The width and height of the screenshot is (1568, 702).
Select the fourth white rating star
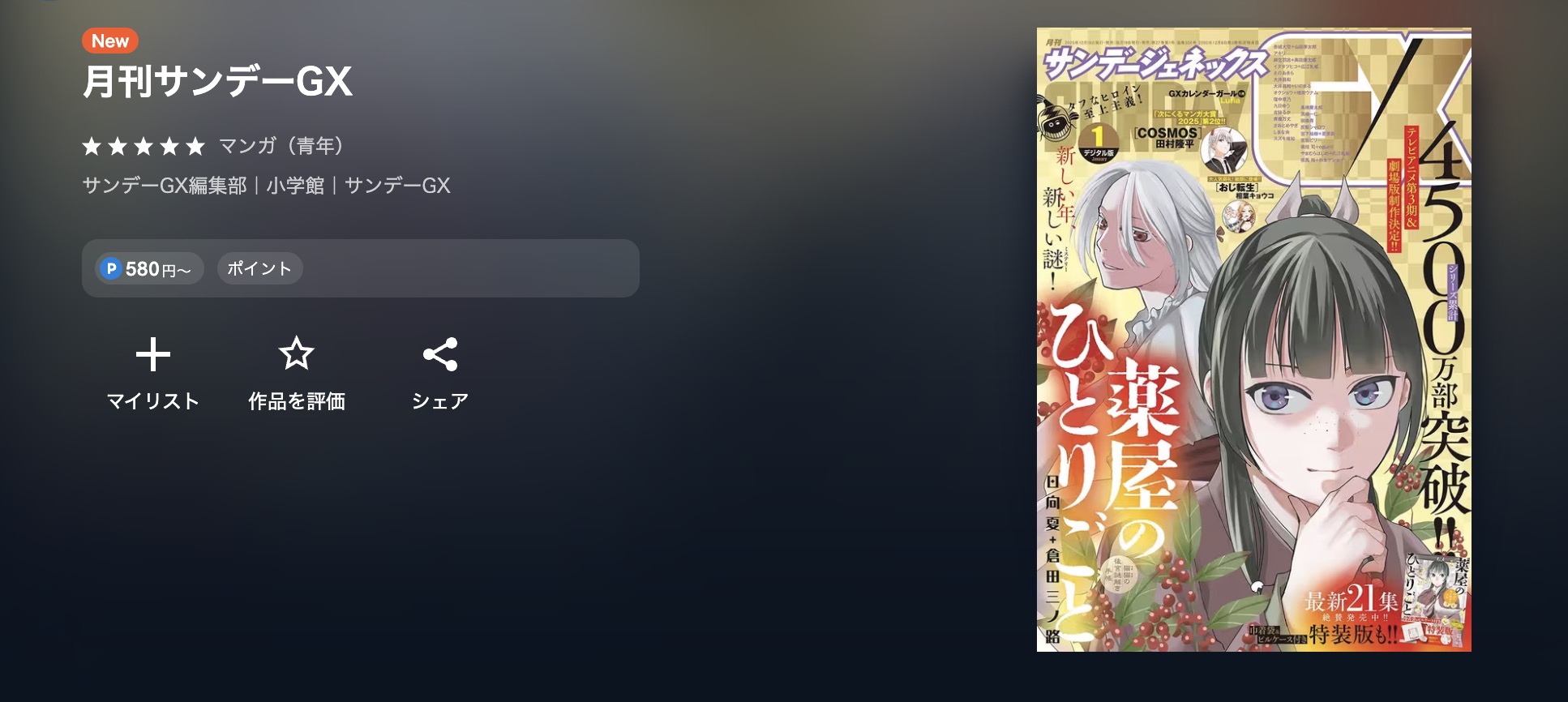tap(169, 146)
